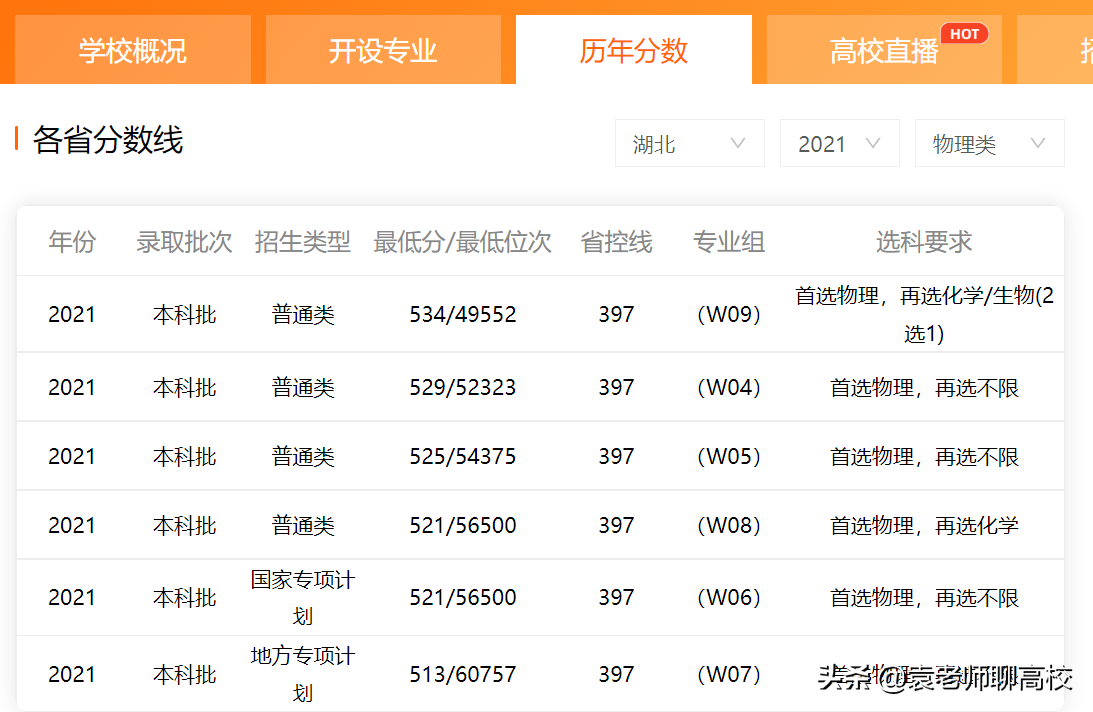1093x712 pixels.
Task: Click the HOT badge on 高校直播
Action: [x=964, y=32]
